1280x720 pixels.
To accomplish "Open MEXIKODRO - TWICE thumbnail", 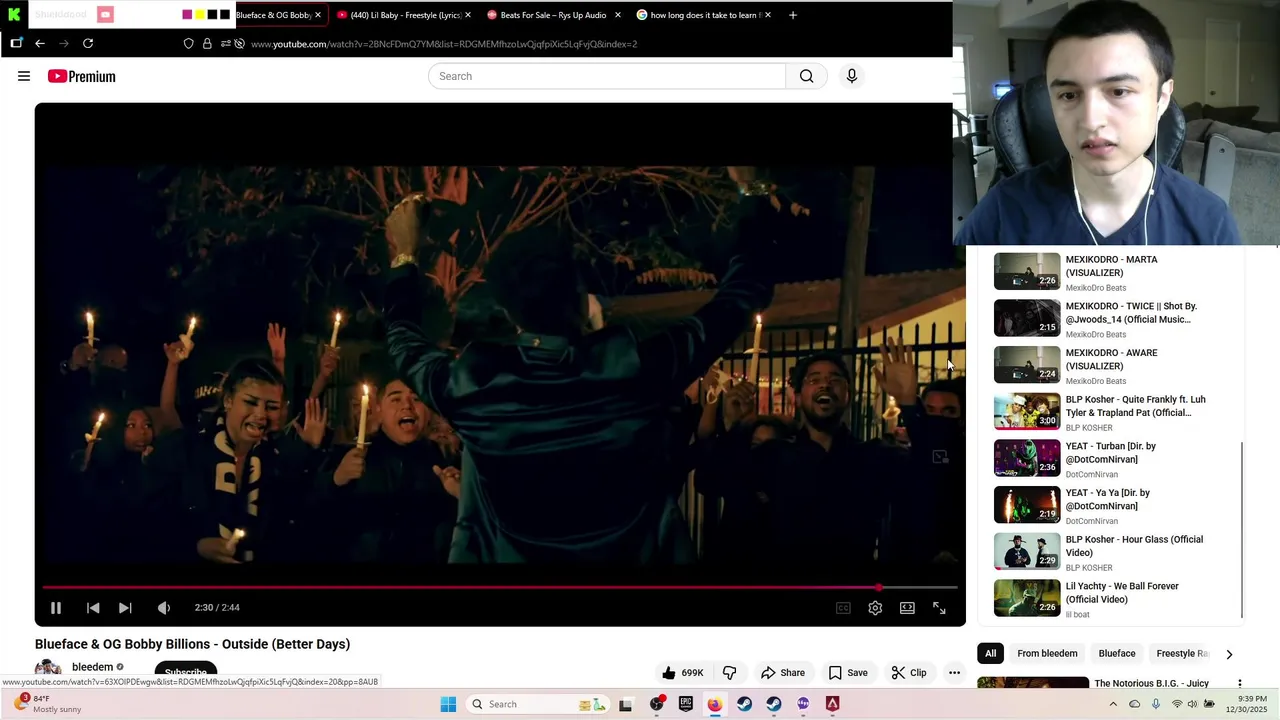I will [1027, 318].
